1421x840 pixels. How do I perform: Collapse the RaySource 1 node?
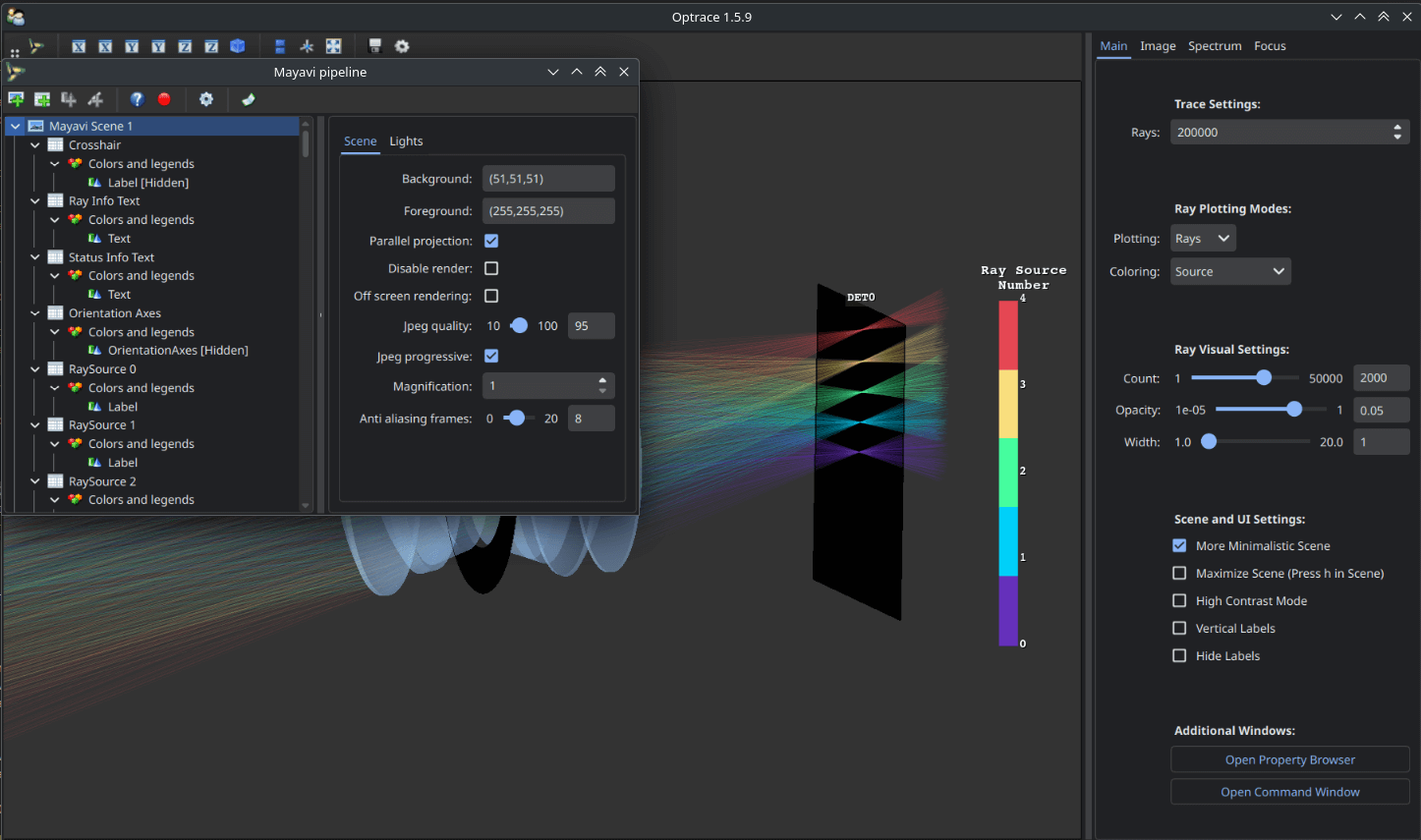click(35, 425)
